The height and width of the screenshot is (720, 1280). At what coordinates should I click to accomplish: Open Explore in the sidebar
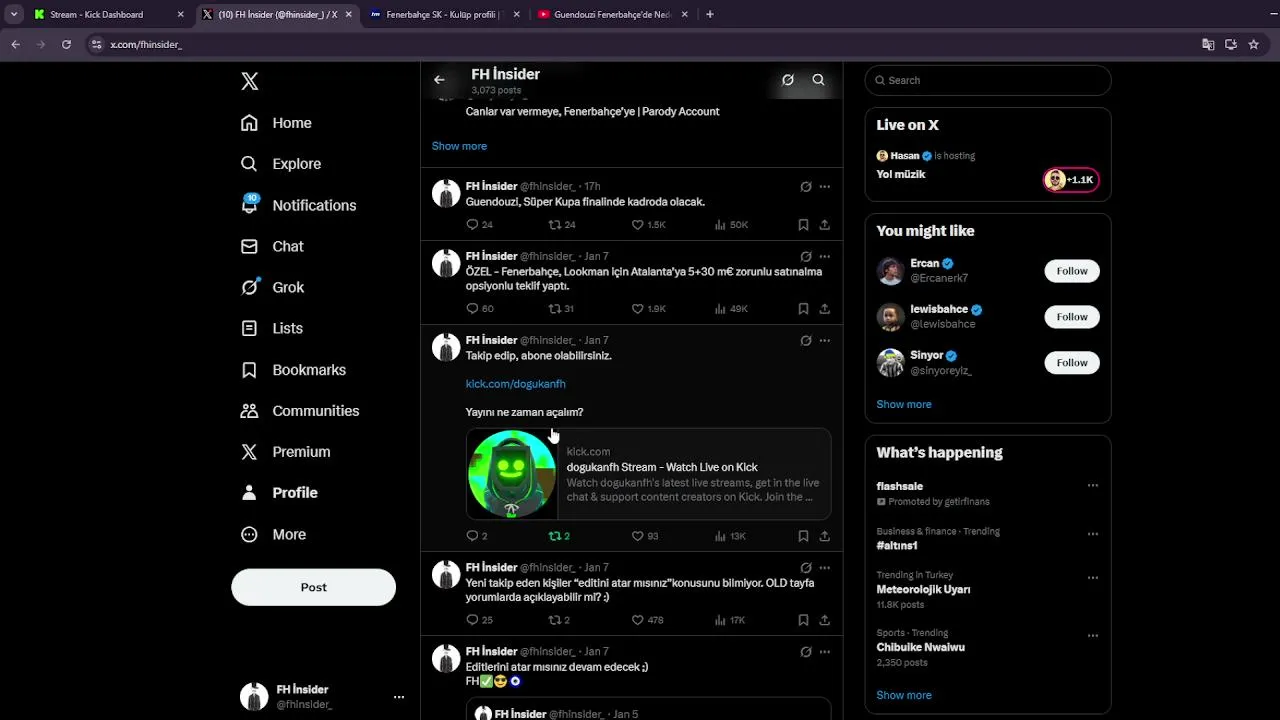pyautogui.click(x=281, y=164)
